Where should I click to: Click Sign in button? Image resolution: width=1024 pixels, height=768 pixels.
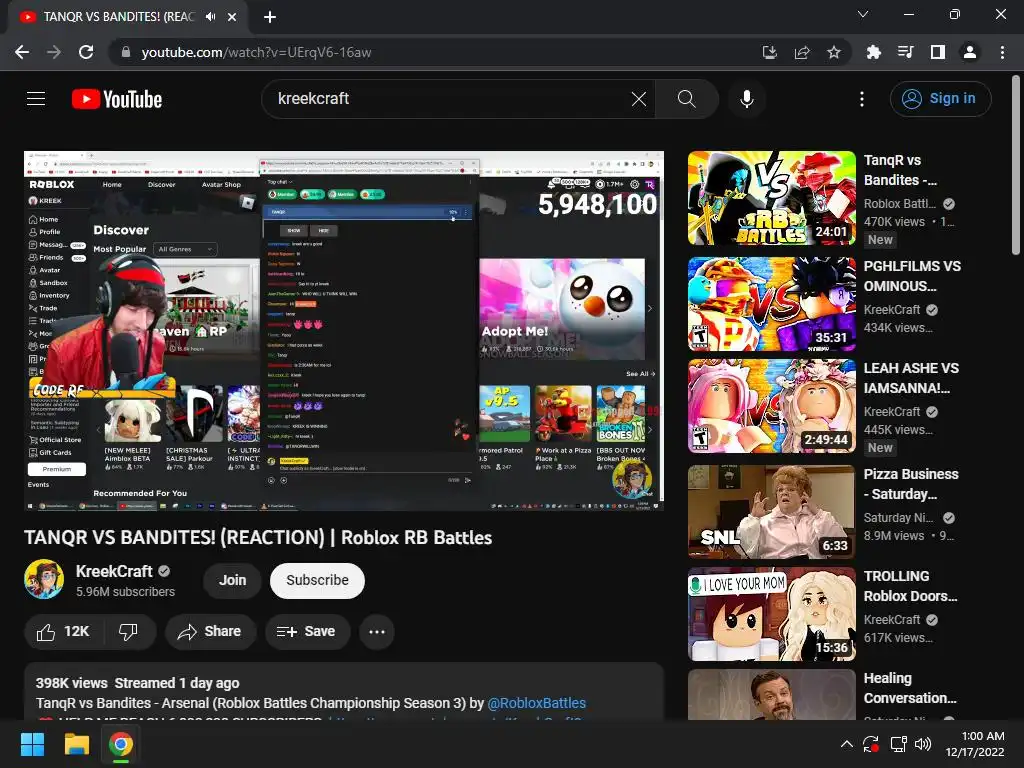coord(940,99)
